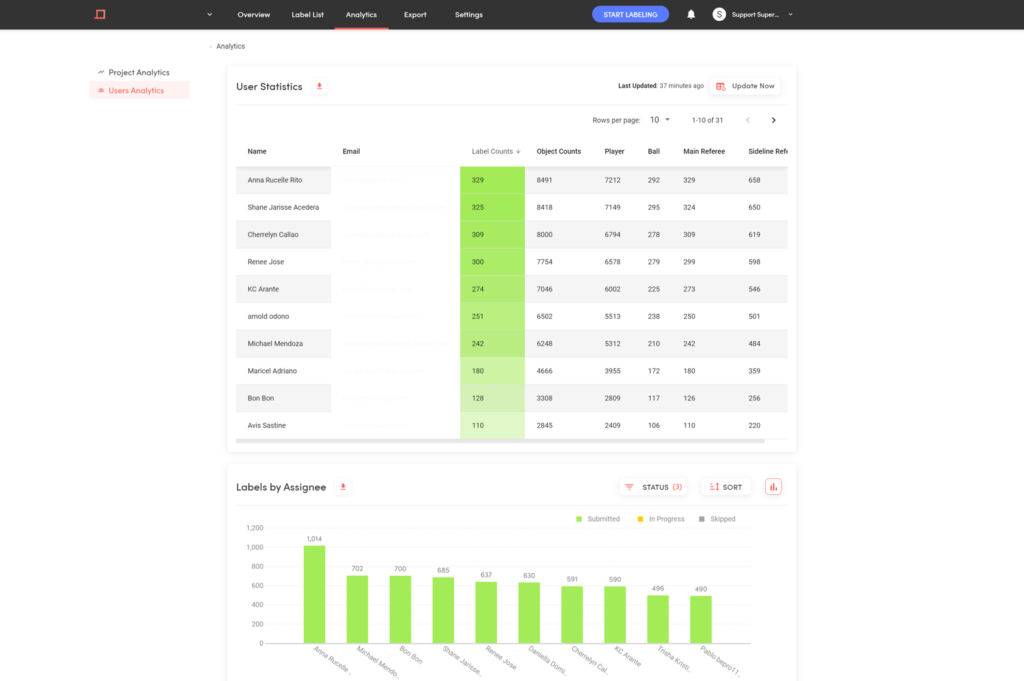Click the Update Now button
1024x681 pixels.
point(745,86)
